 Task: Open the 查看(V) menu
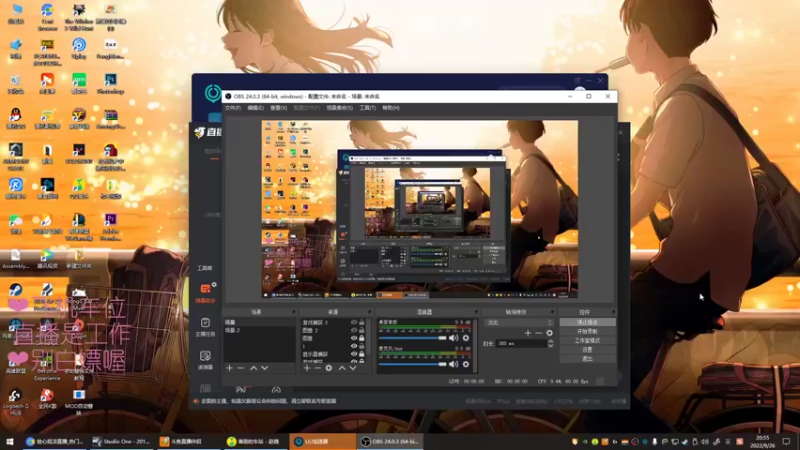tap(279, 108)
